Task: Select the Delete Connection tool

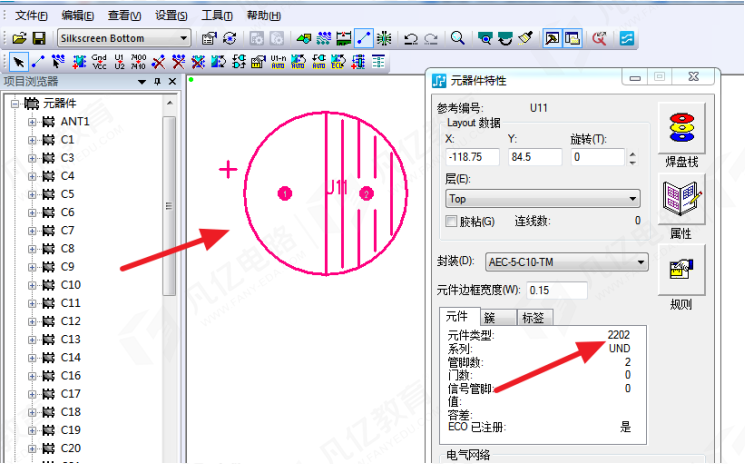Action: 158,62
